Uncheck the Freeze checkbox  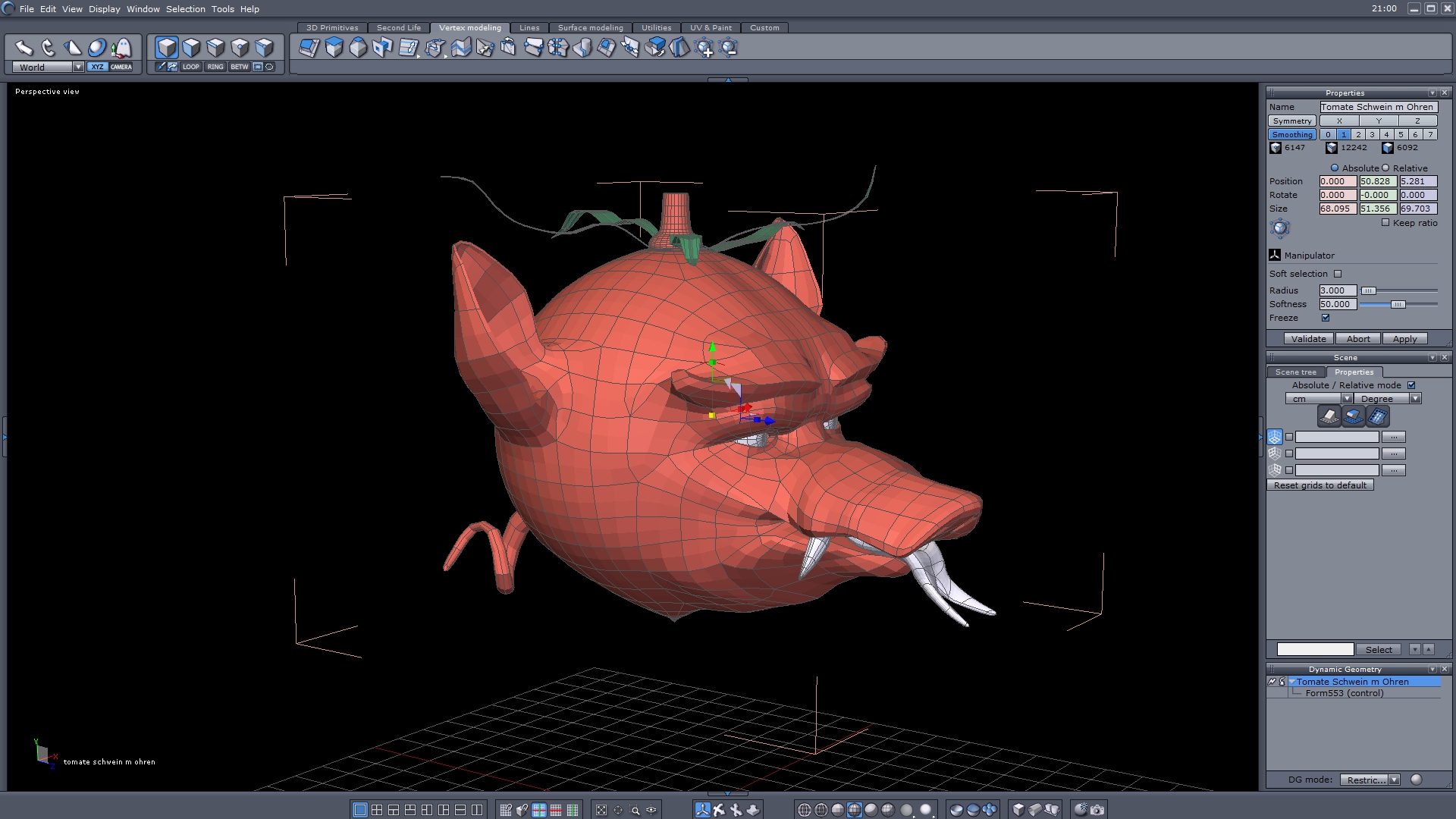tap(1326, 318)
